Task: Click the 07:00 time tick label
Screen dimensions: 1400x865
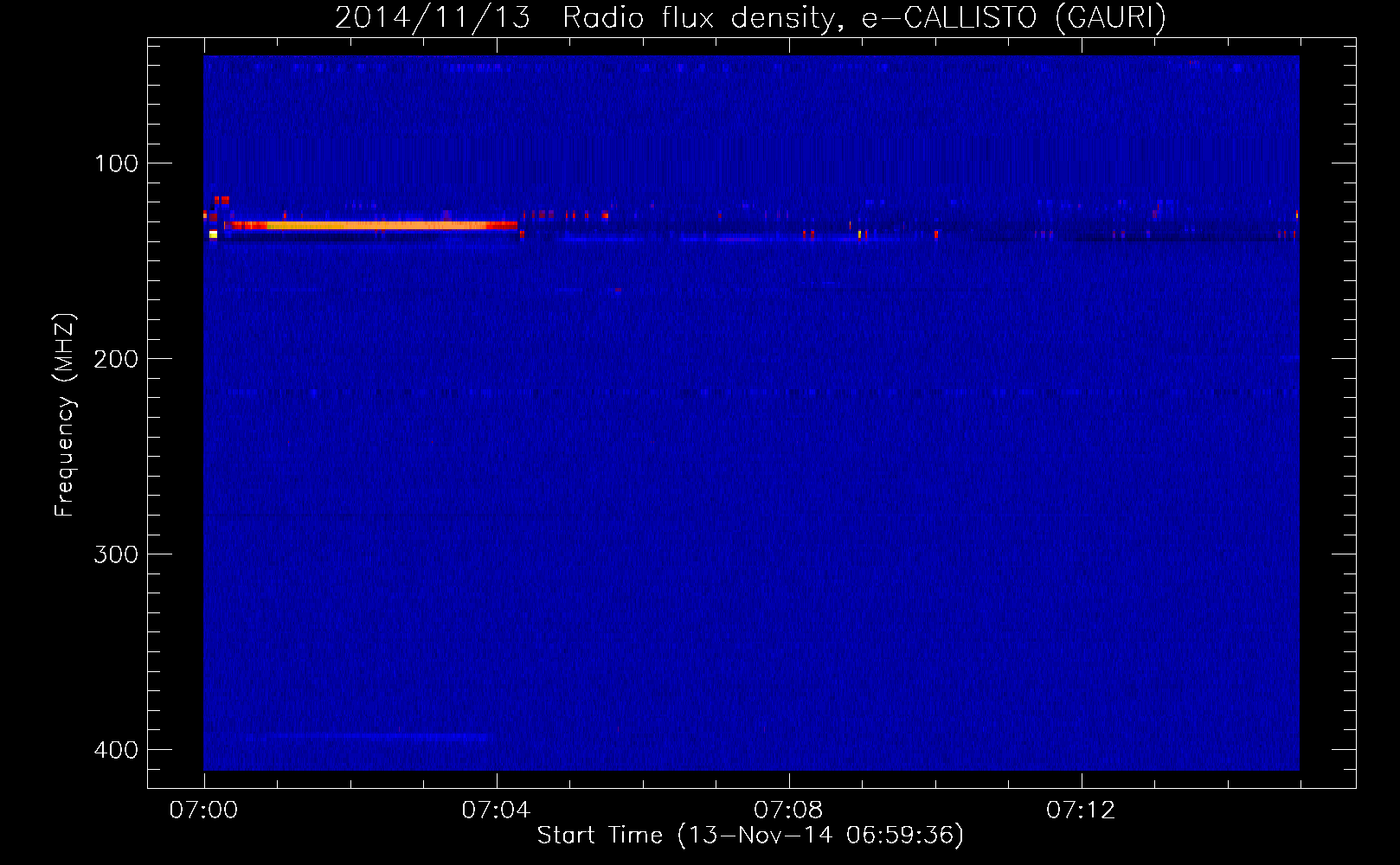Action: tap(203, 811)
